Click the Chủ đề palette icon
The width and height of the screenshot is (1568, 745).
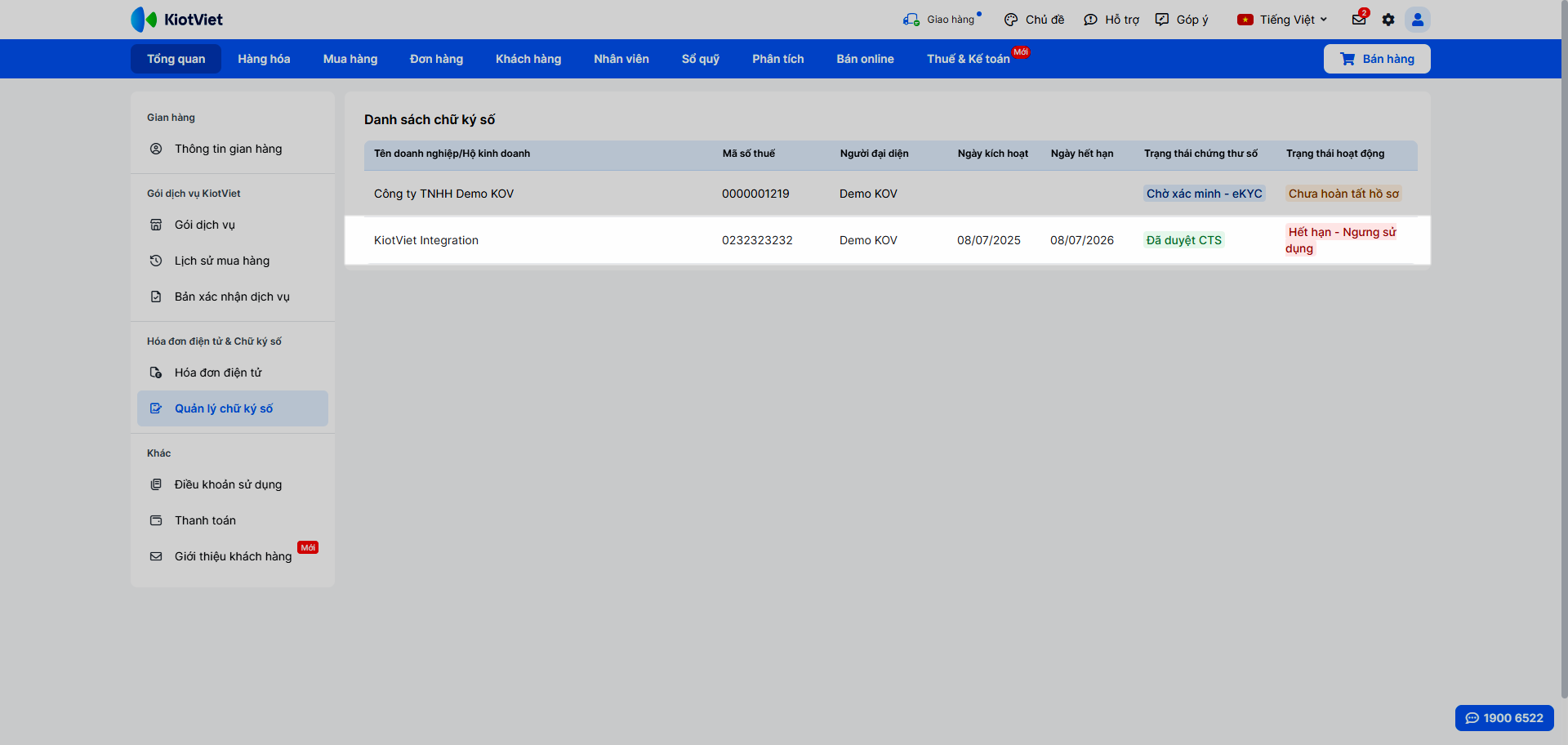[1011, 20]
